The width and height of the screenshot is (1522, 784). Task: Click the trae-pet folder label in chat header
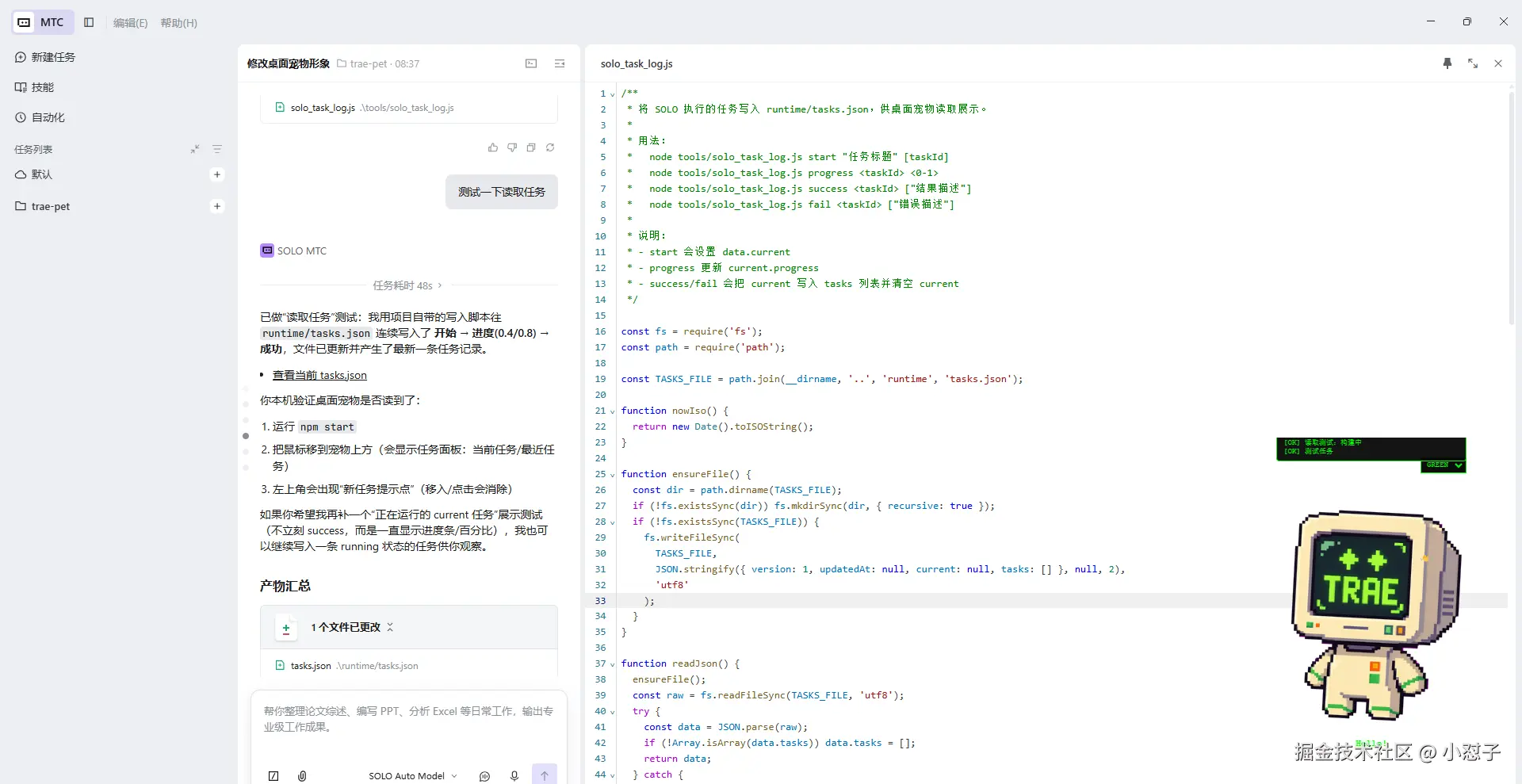click(x=362, y=63)
